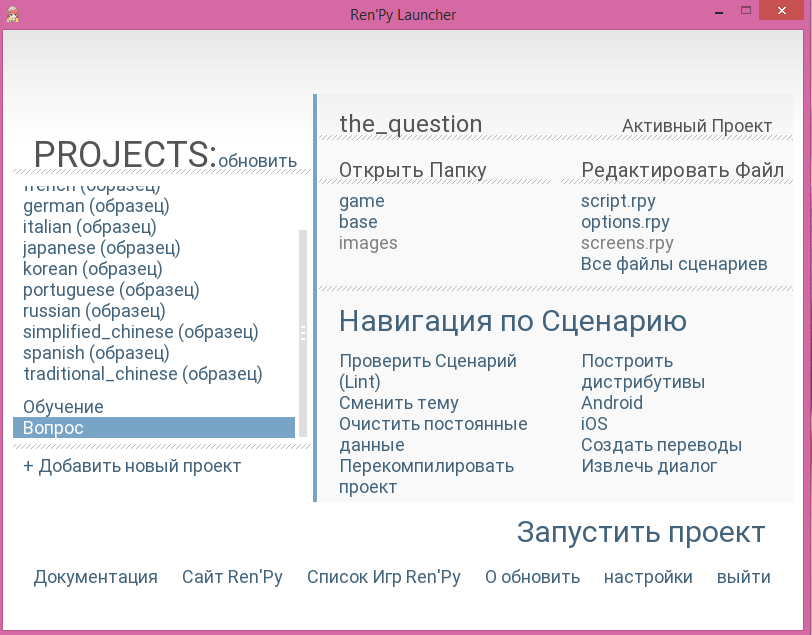Open Android build options
The width and height of the screenshot is (812, 635).
click(612, 403)
